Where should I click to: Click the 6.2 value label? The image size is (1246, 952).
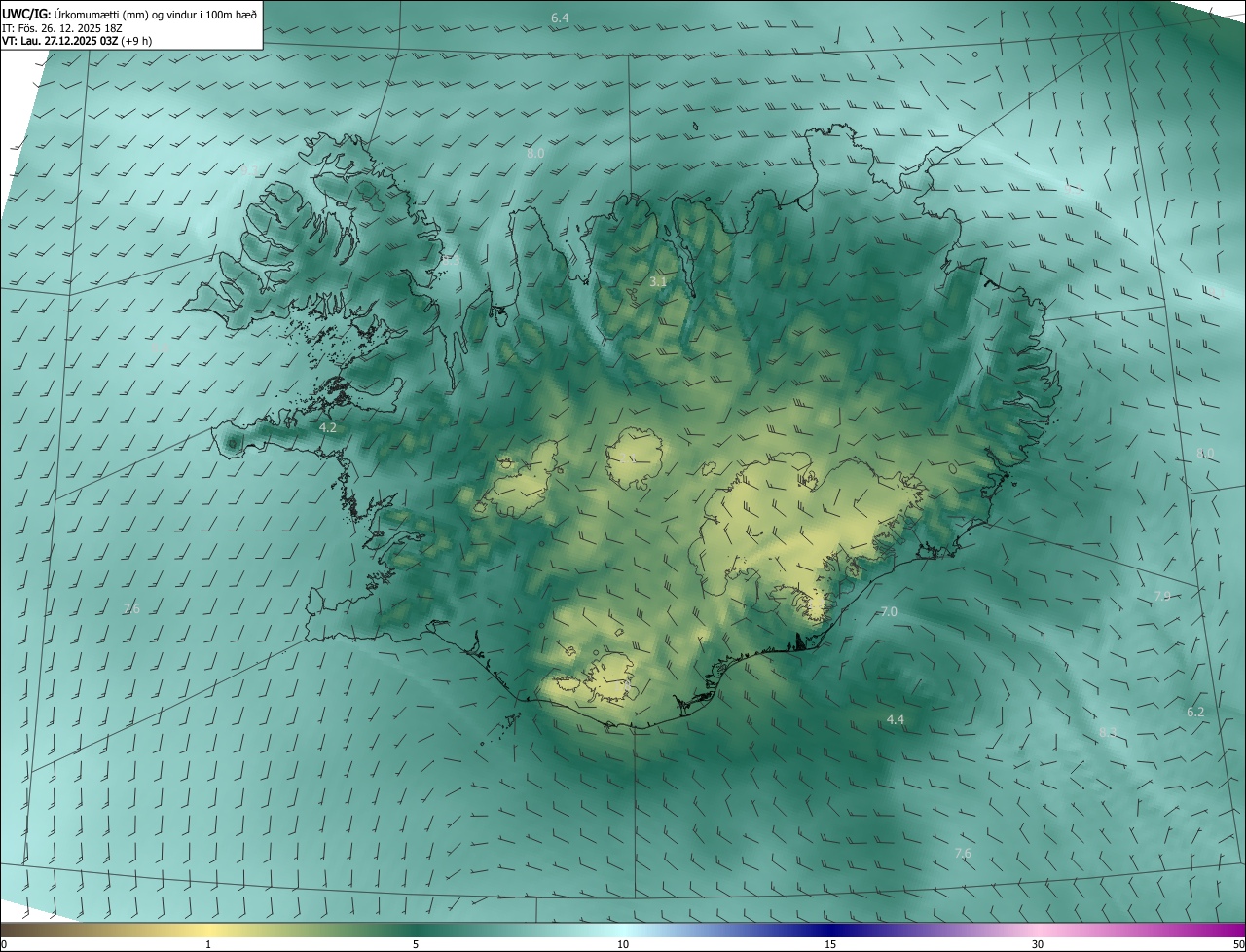tap(1195, 712)
